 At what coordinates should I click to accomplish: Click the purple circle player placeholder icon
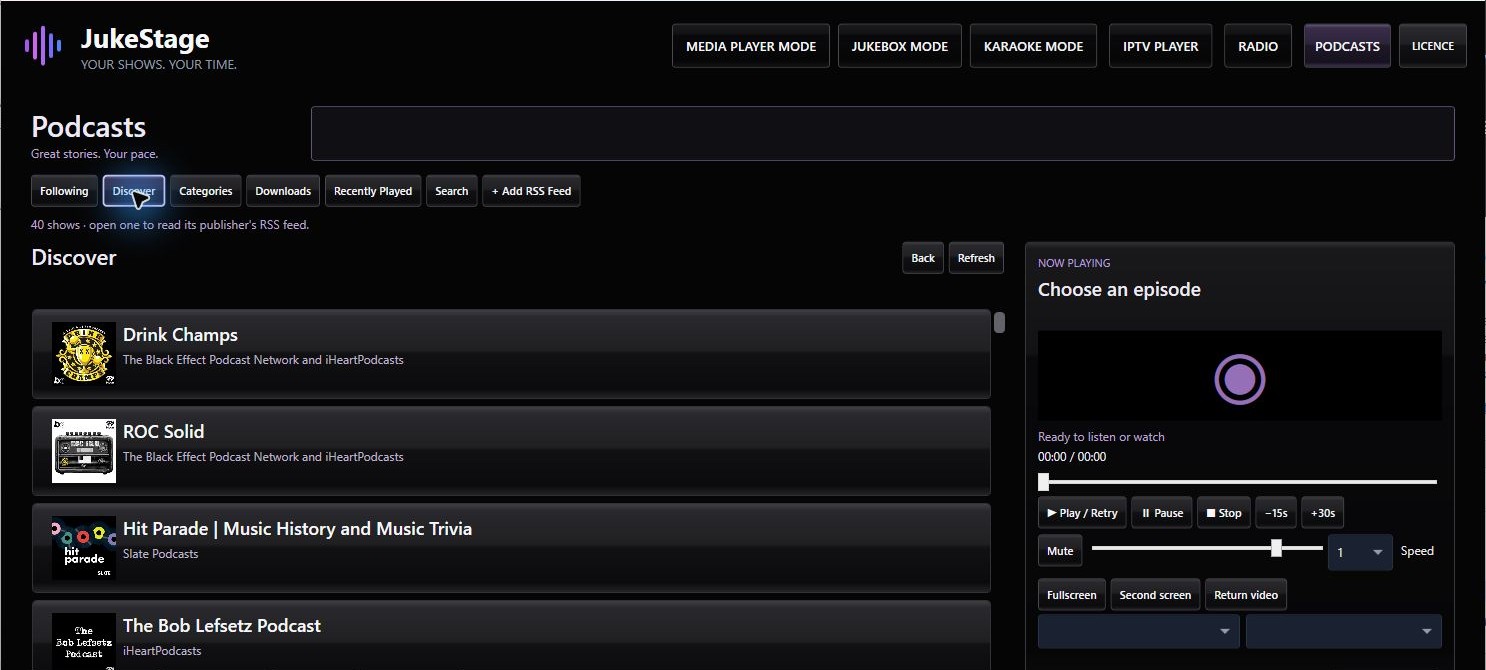(1240, 379)
